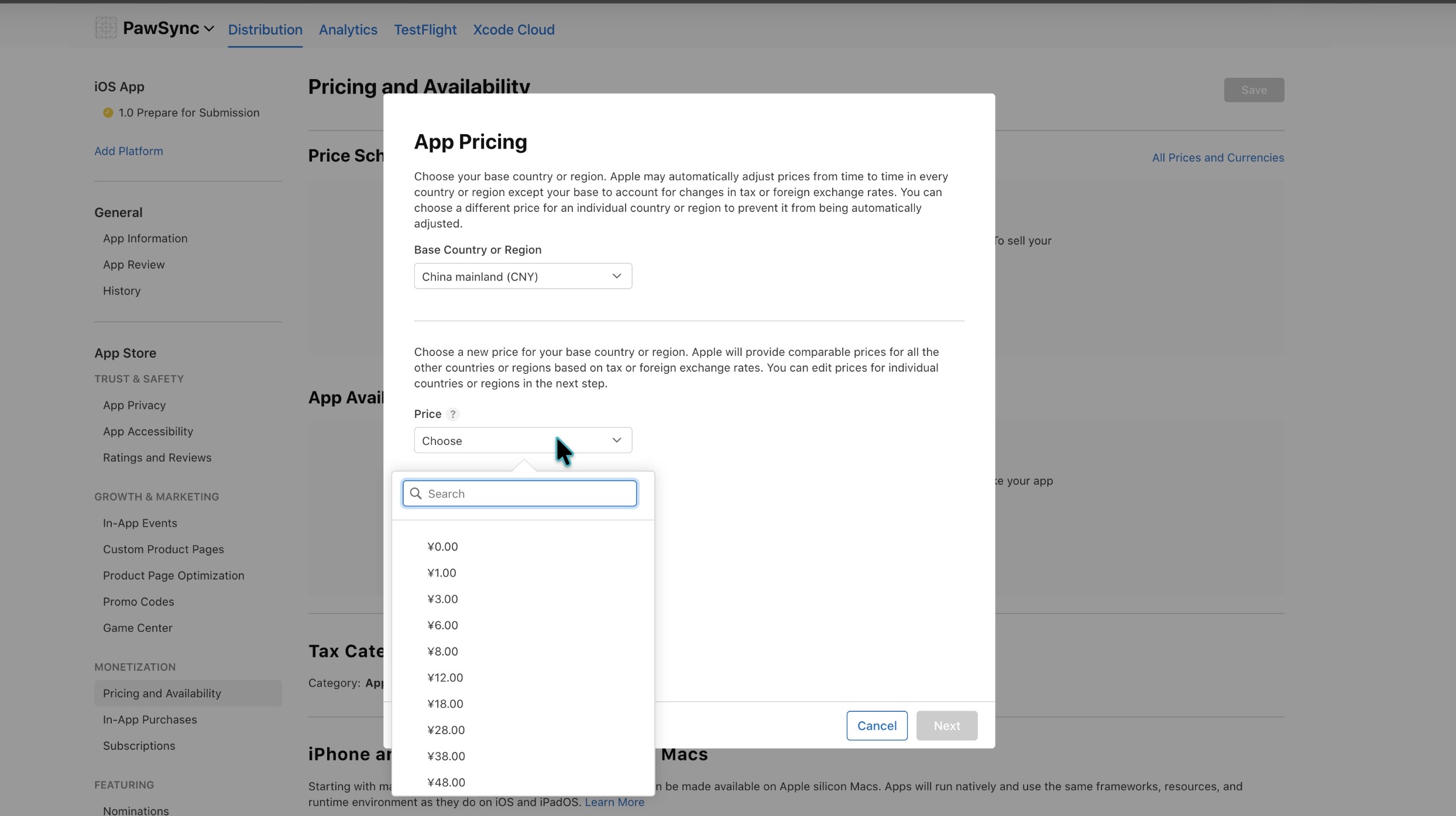Select Pricing and Availability in the sidebar
This screenshot has height=816, width=1456.
188,693
